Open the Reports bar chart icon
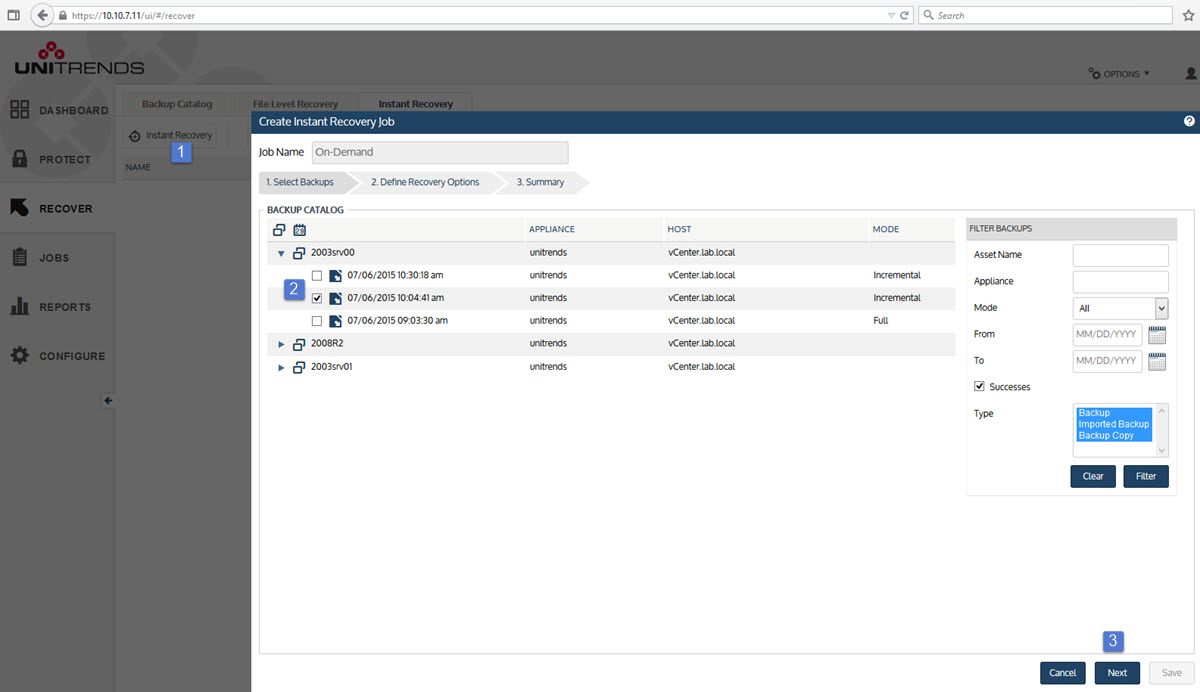This screenshot has height=692, width=1200. pos(19,306)
